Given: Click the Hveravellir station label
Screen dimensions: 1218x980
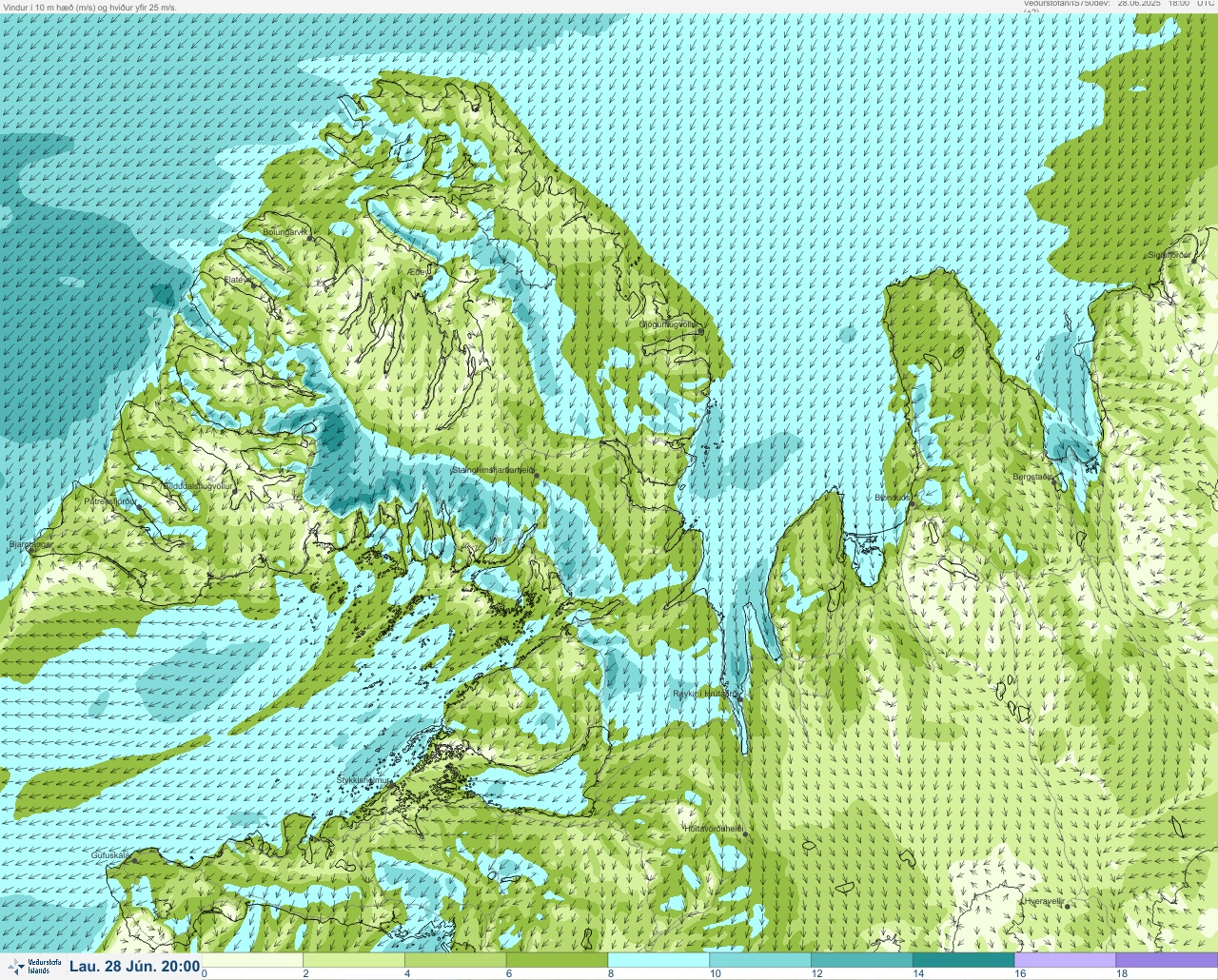Looking at the screenshot, I should coord(1044,900).
